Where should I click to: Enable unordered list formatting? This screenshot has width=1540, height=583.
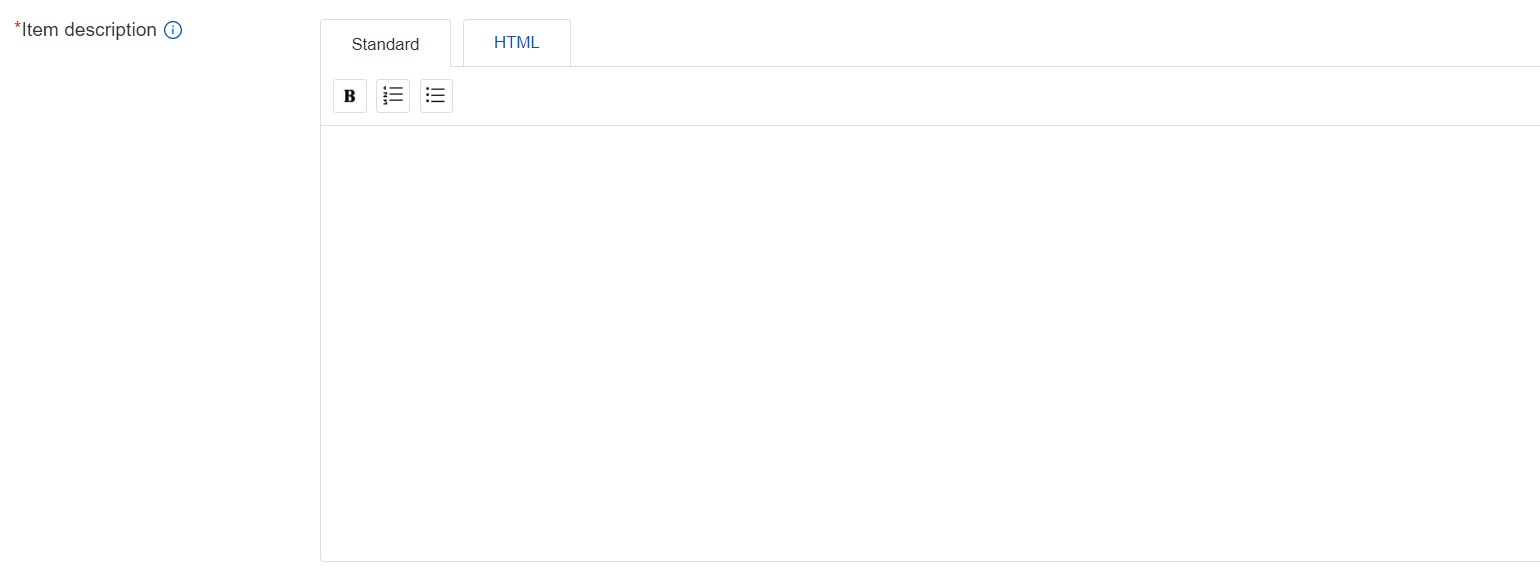[436, 96]
